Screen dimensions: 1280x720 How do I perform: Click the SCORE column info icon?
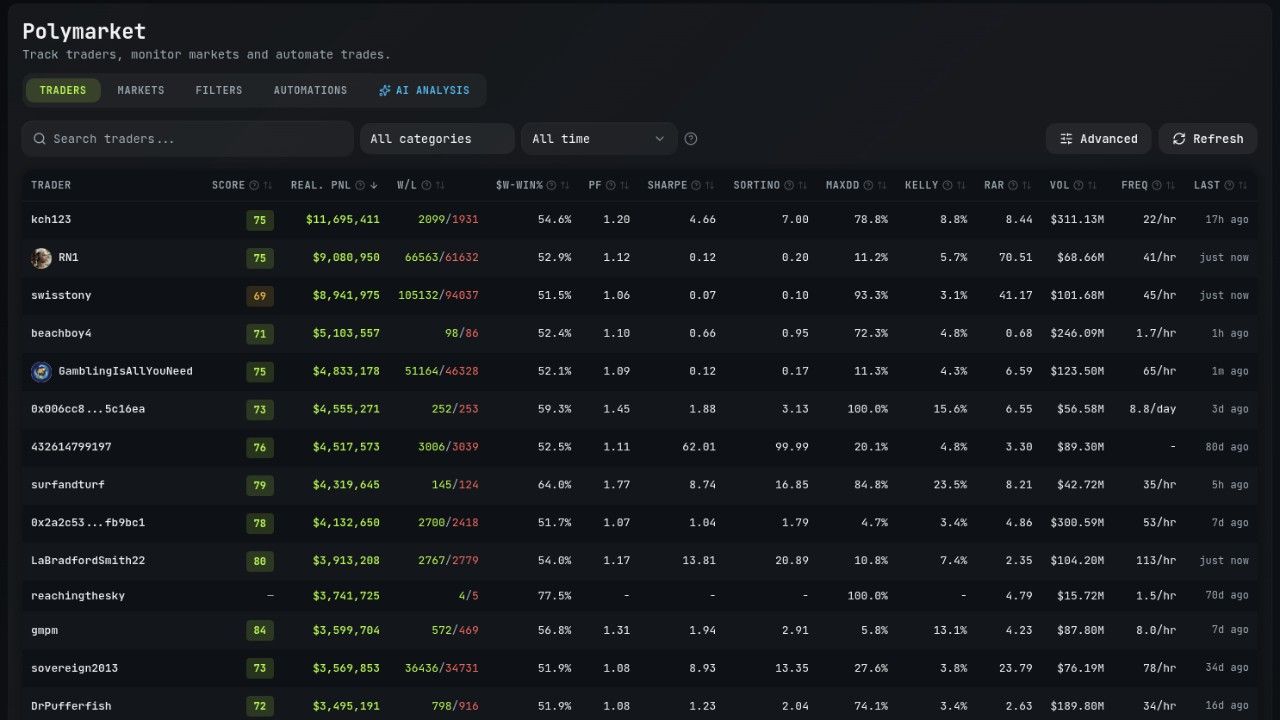pos(254,185)
